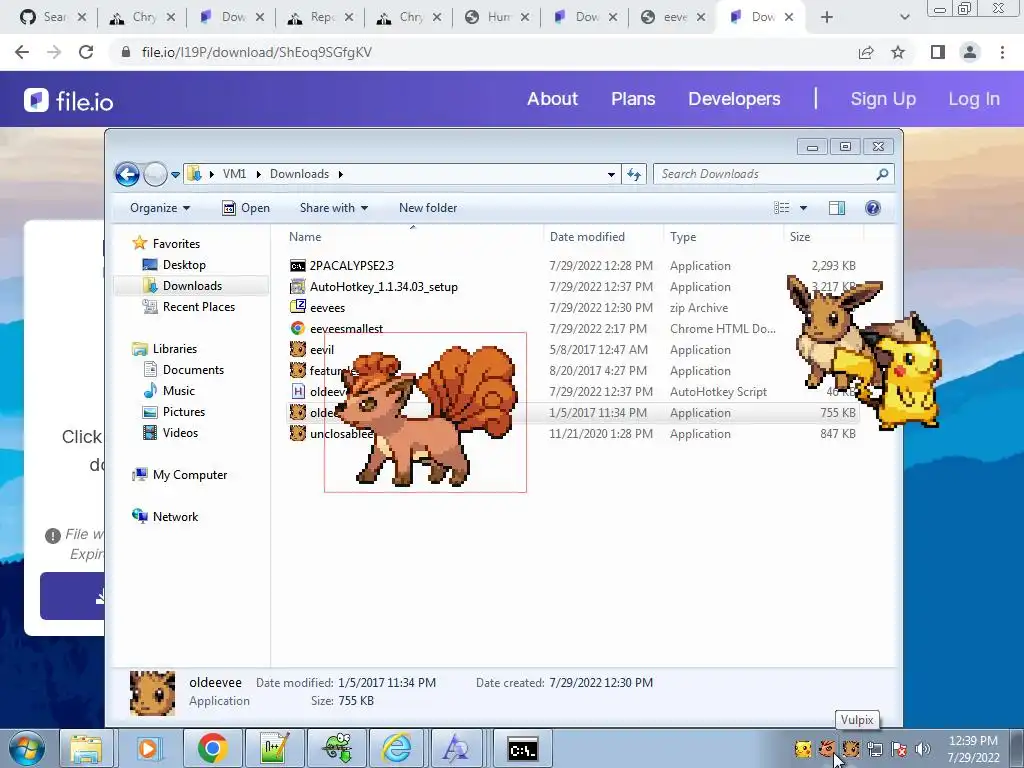Click Sign Up on file.io
This screenshot has width=1024, height=768.
883,99
